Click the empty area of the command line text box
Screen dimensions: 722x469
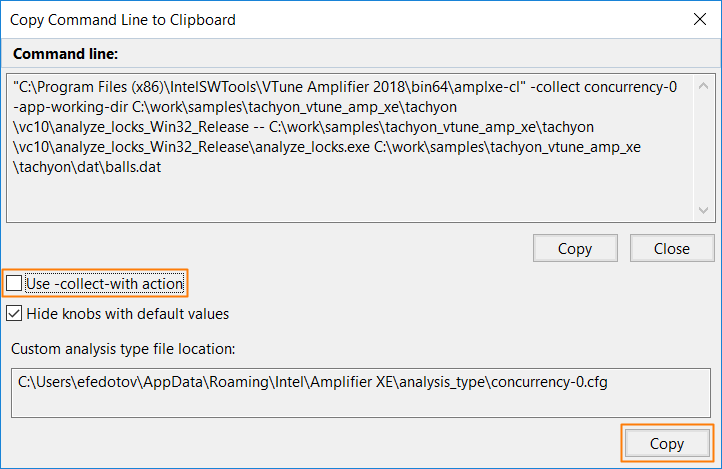350,198
